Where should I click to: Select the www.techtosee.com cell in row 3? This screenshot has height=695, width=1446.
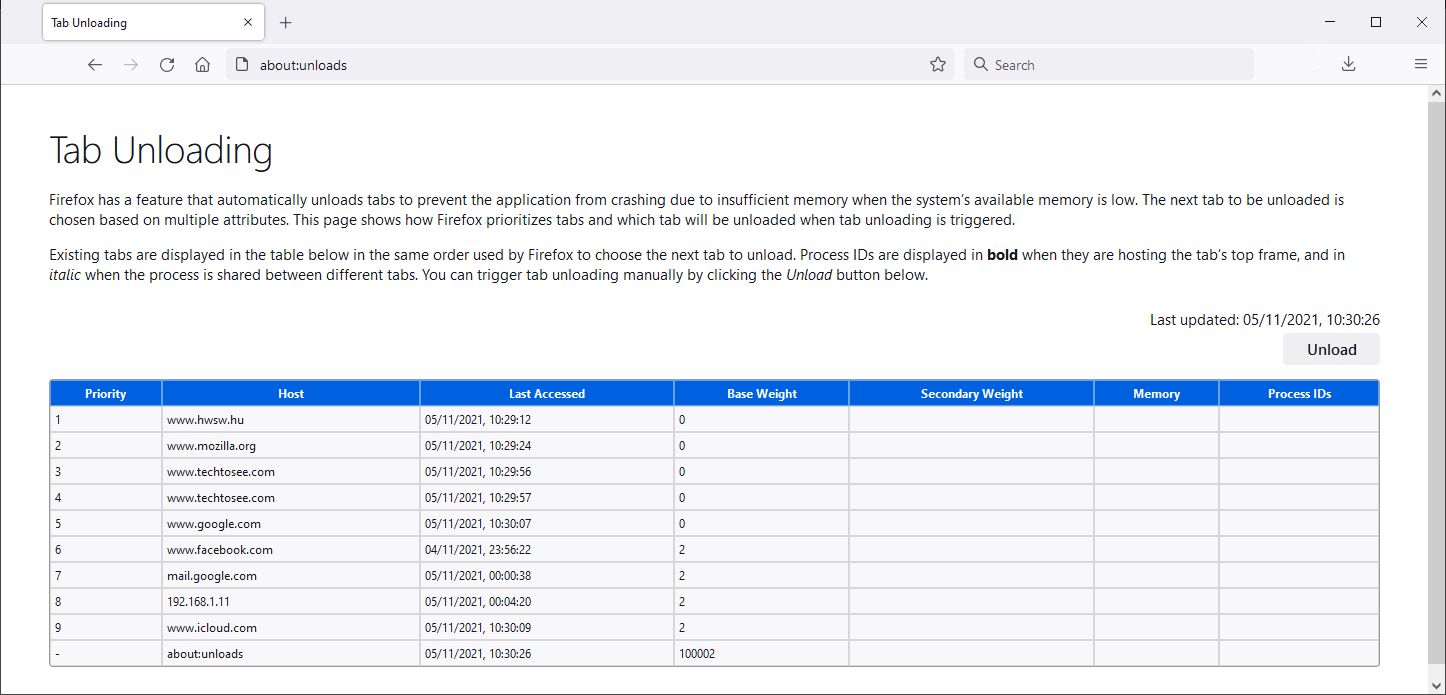tap(291, 472)
